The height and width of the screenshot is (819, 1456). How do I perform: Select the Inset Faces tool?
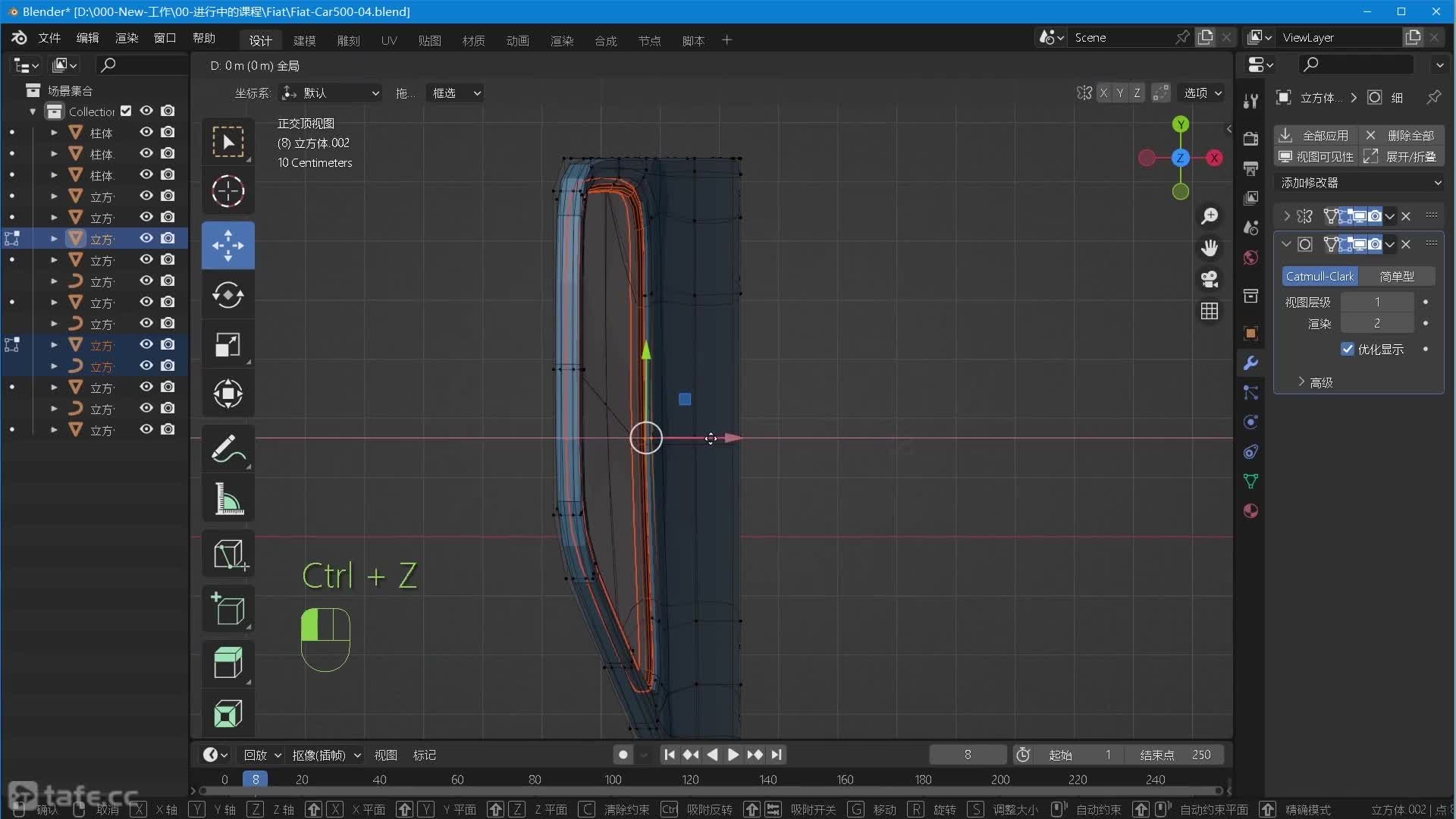tap(228, 714)
